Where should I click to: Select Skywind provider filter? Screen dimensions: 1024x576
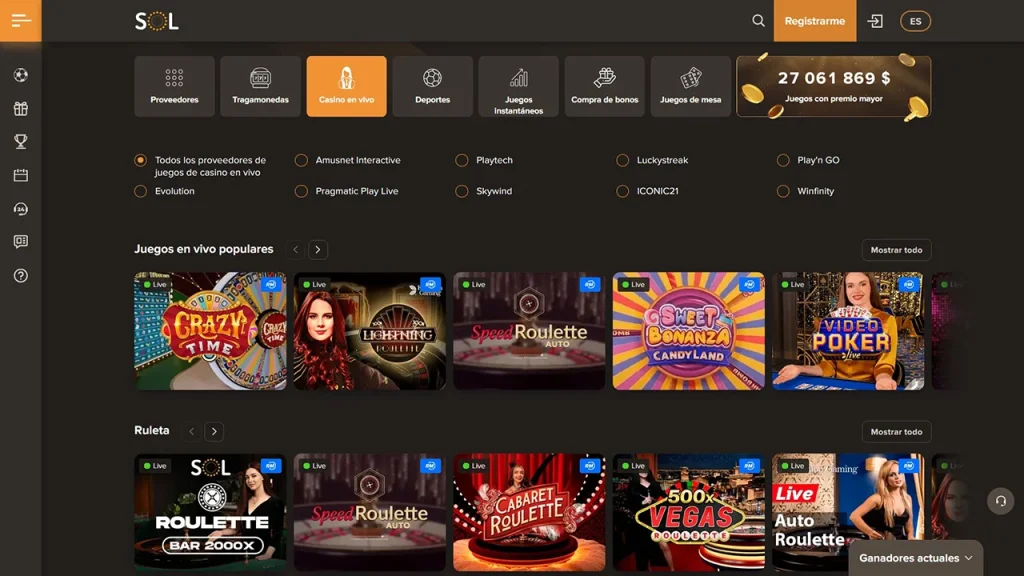coord(462,191)
